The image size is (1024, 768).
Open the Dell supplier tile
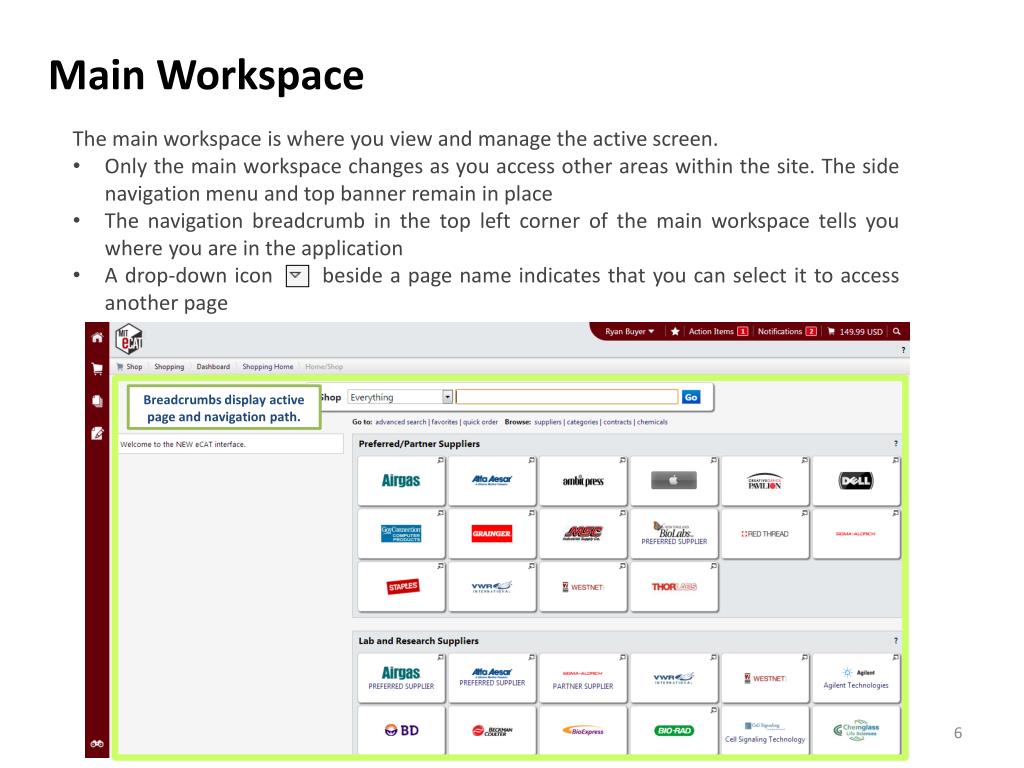tap(856, 481)
